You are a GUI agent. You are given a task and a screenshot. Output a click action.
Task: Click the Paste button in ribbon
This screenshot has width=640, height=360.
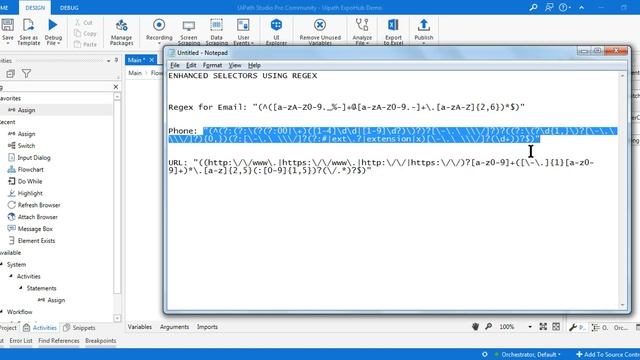click(85, 44)
